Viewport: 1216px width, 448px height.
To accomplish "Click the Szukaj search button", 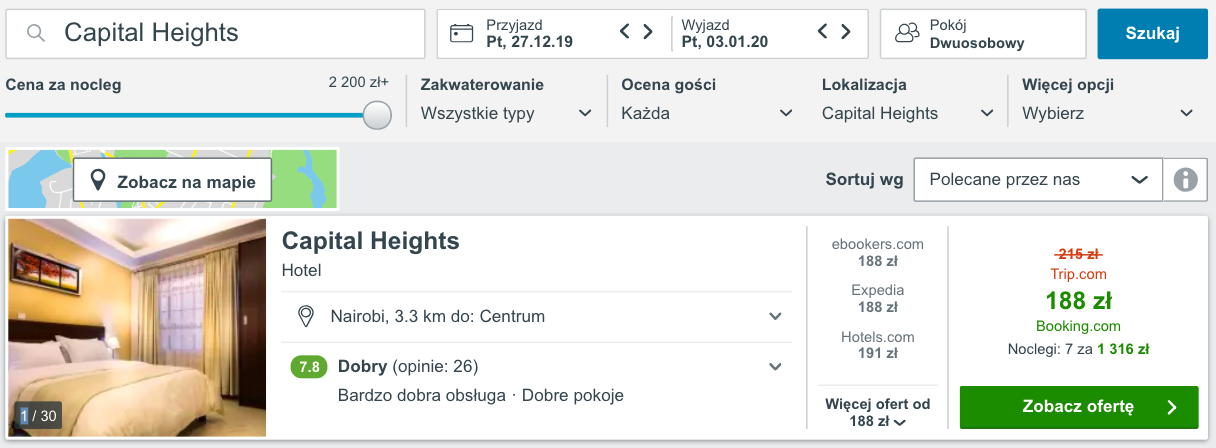I will [x=1152, y=33].
